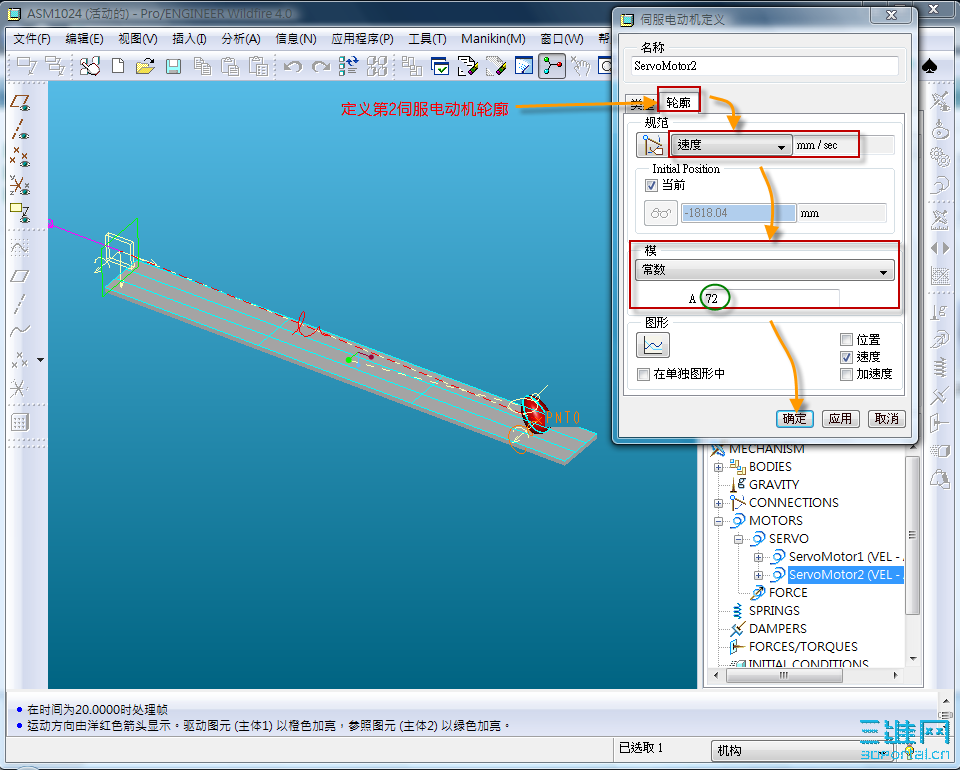The height and width of the screenshot is (770, 960).
Task: Select the GRAVITY tree item
Action: pyautogui.click(x=774, y=485)
